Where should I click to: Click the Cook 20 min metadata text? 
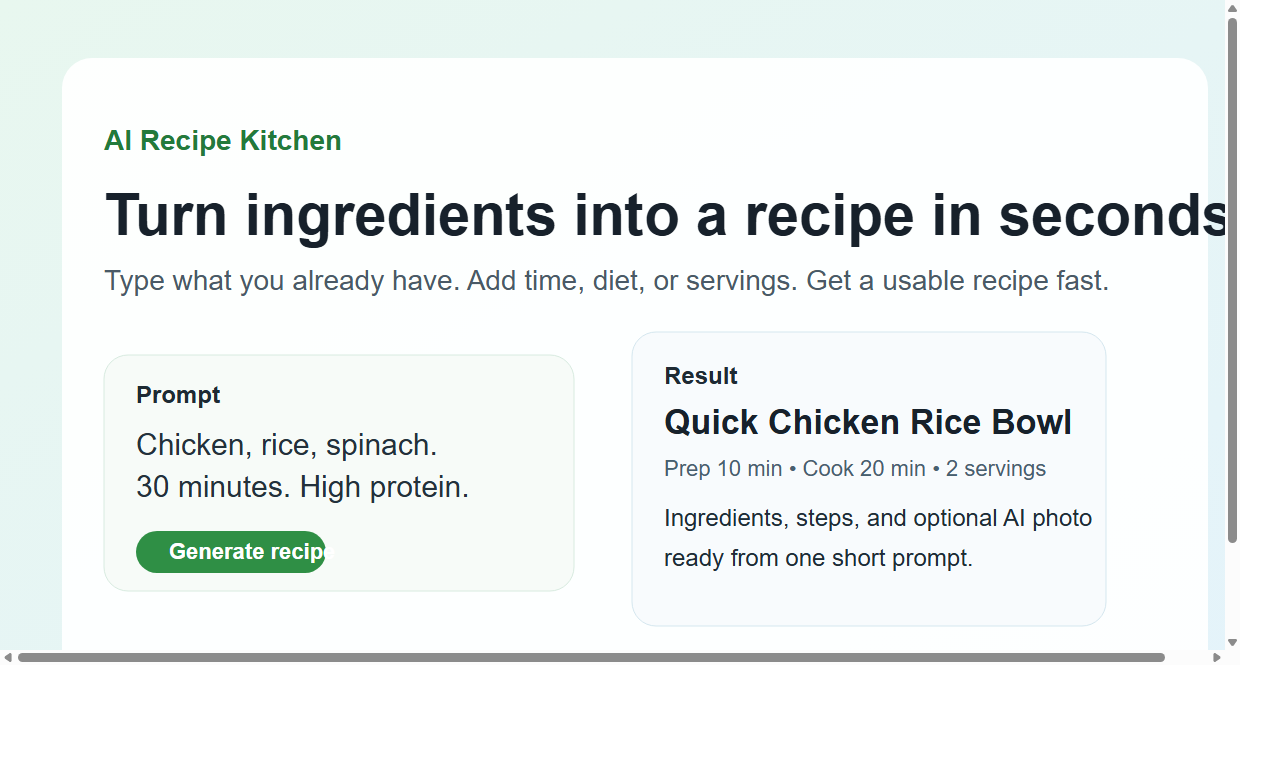click(x=864, y=467)
